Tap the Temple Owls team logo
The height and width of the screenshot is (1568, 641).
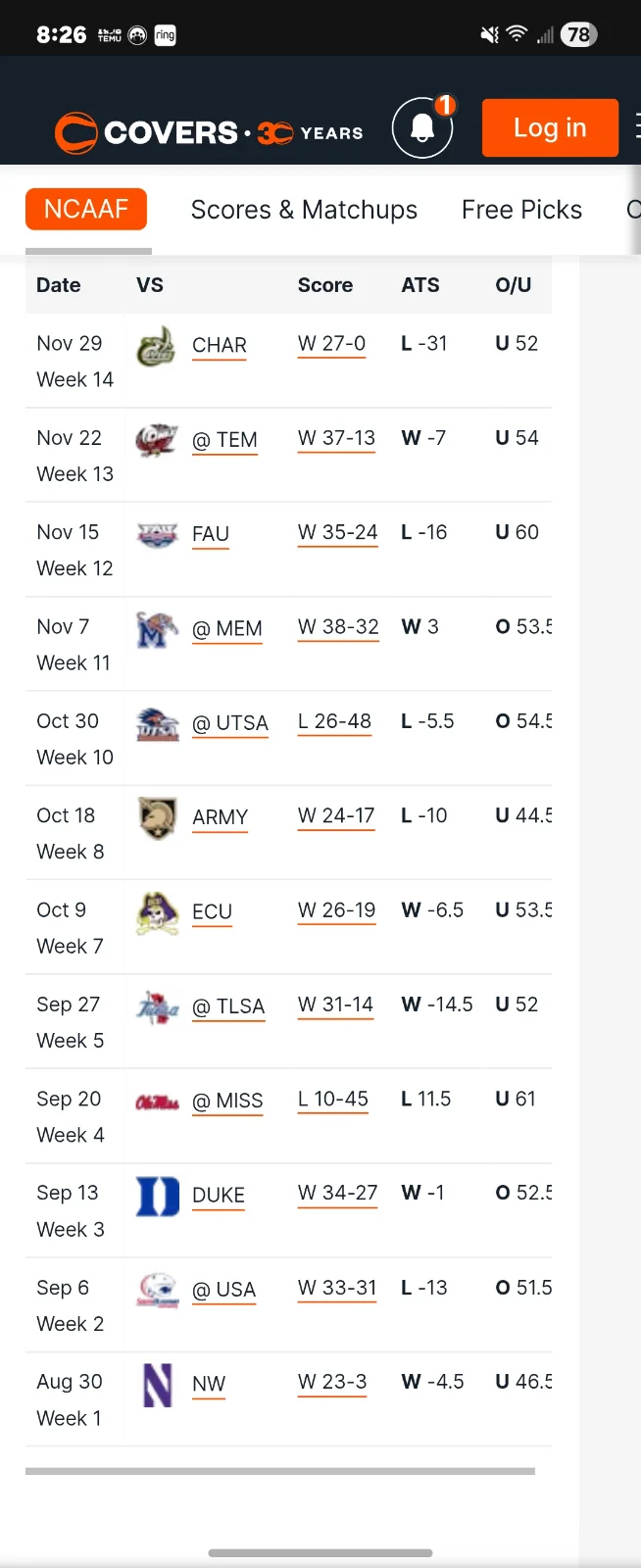[x=157, y=440]
